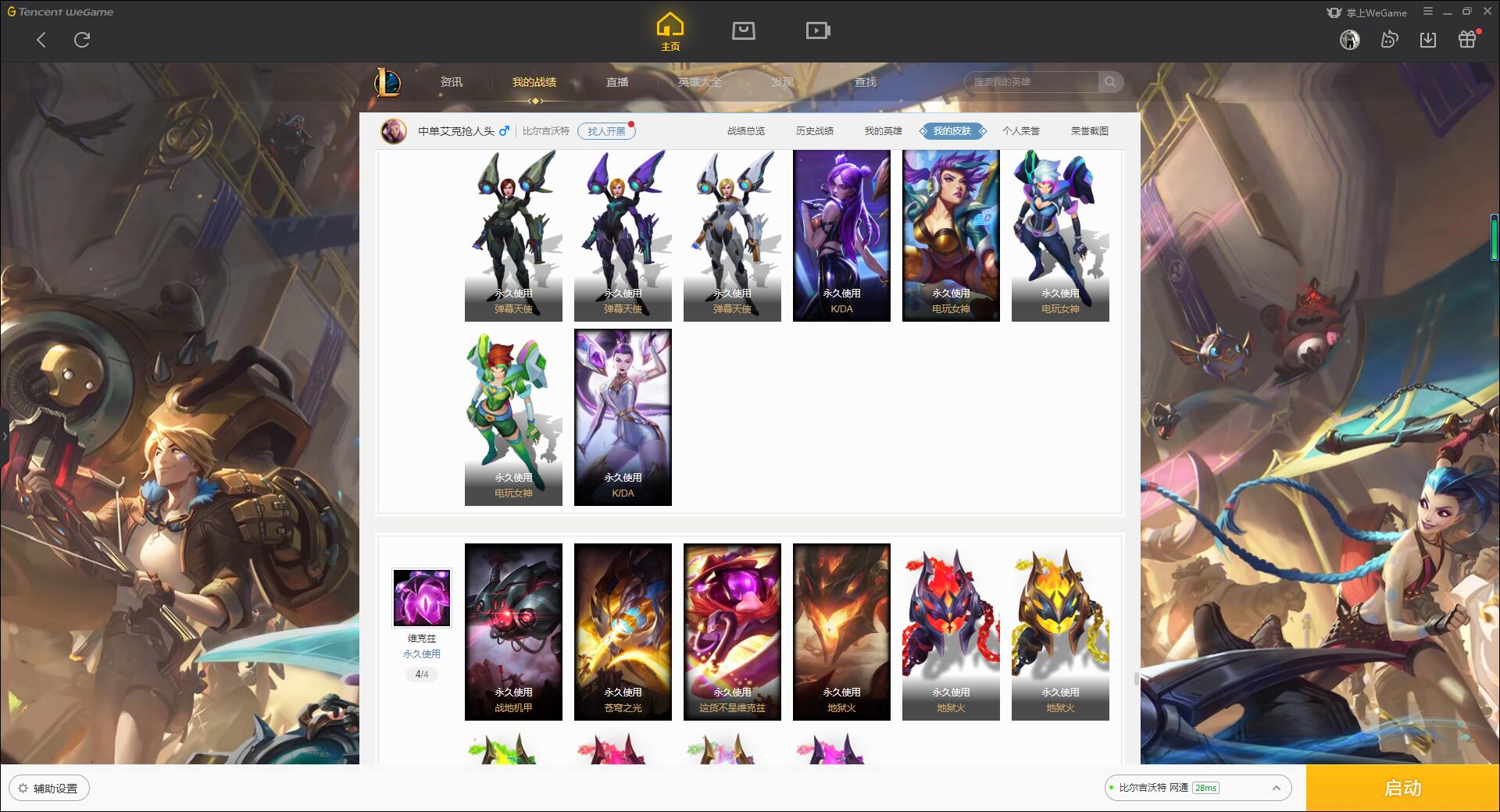Click the 维克兹 champion name label
Screen dimensions: 1500x812
click(x=421, y=638)
